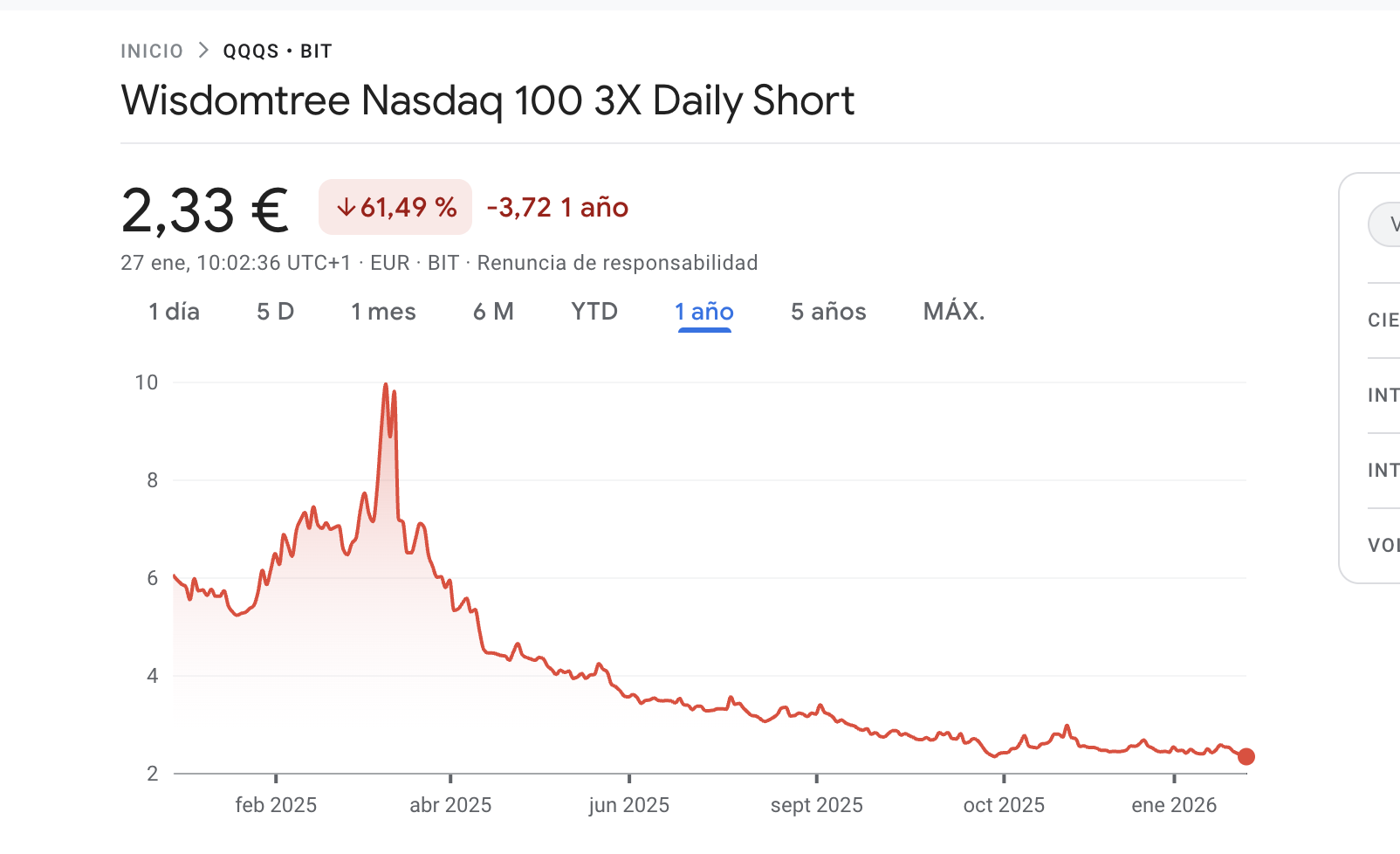The width and height of the screenshot is (1400, 854).
Task: Click the partially visible pill button at right
Action: click(x=1385, y=225)
